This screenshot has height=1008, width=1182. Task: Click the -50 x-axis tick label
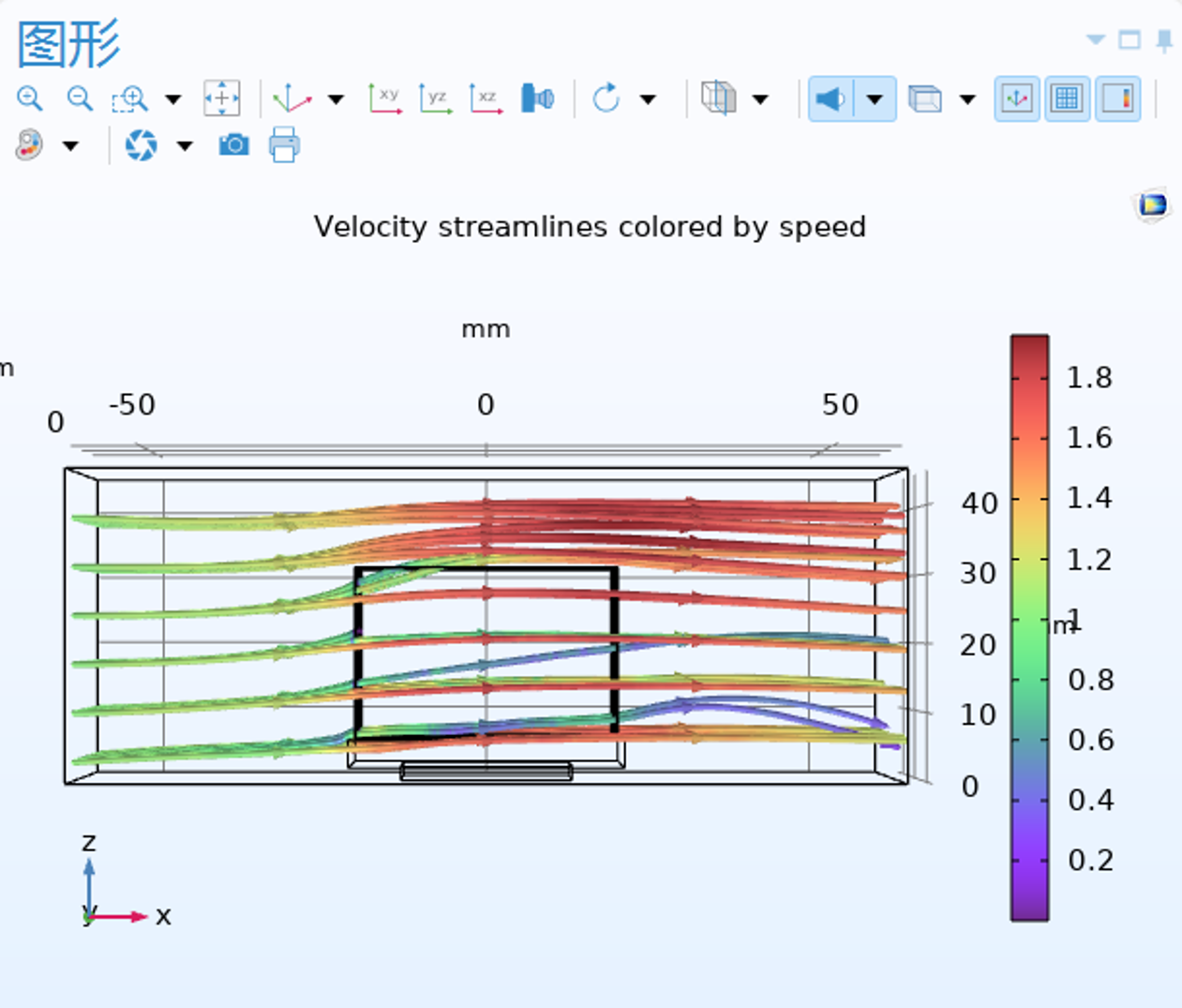(x=132, y=405)
